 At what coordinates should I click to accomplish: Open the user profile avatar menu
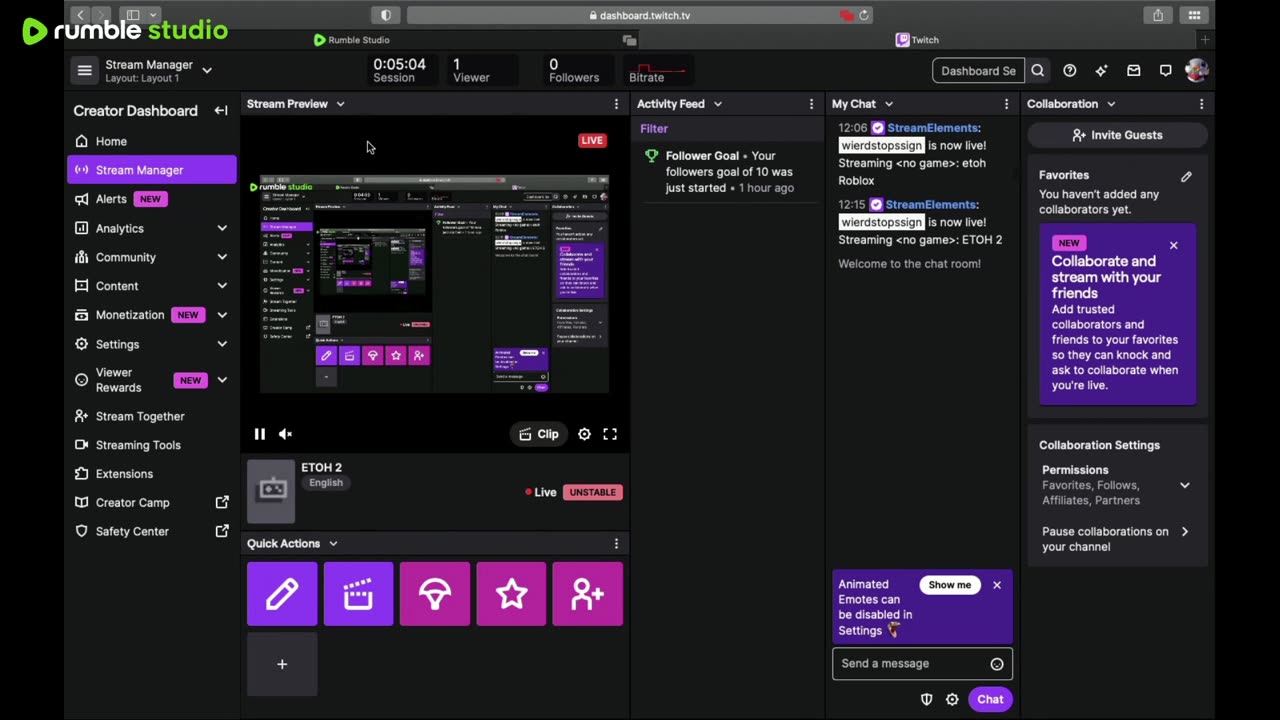tap(1196, 70)
